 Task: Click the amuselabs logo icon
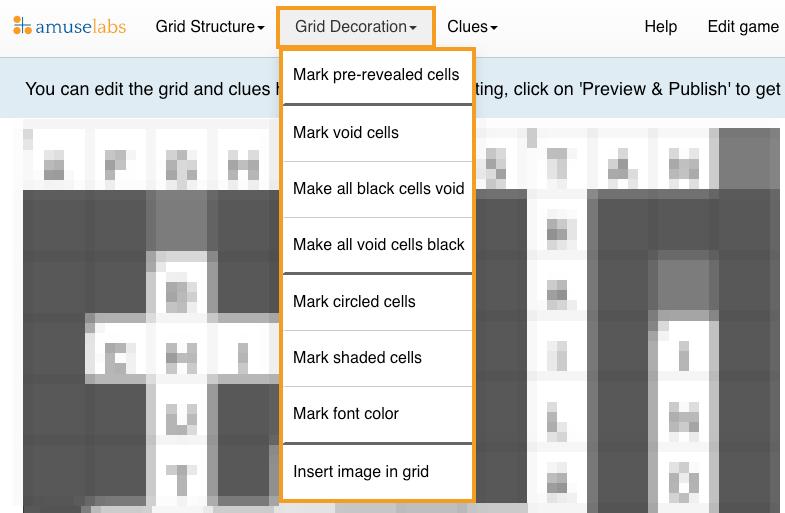click(22, 26)
